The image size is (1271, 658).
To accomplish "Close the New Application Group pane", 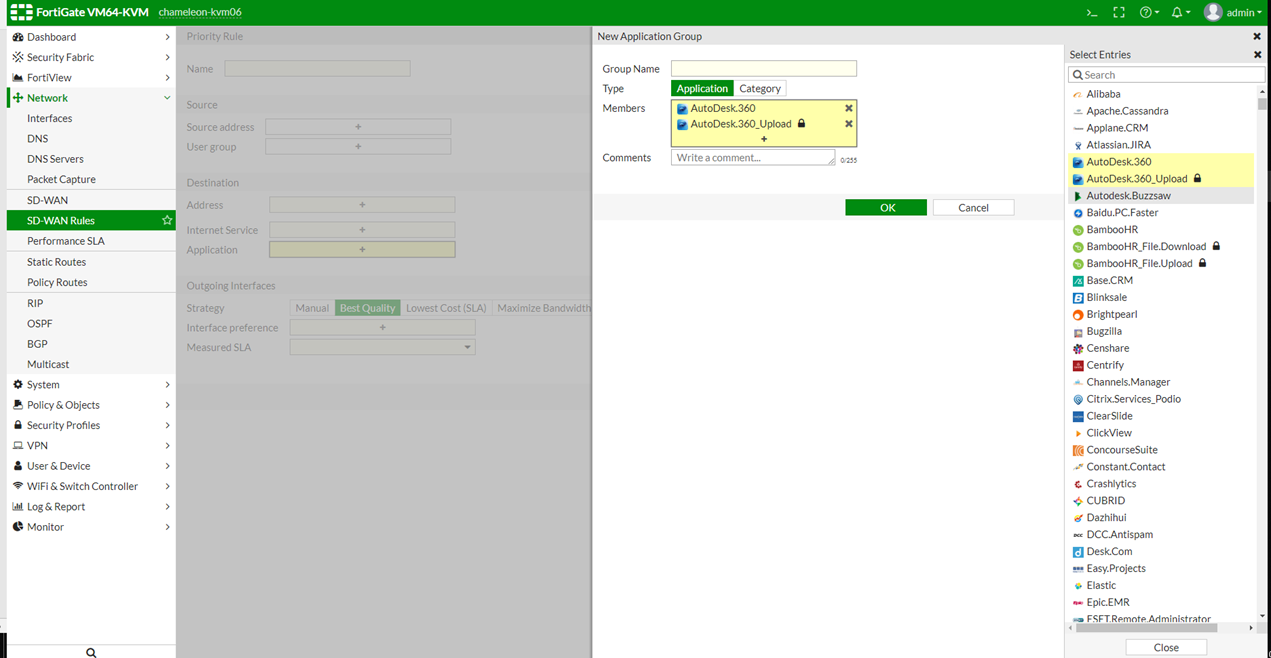I will point(1257,36).
